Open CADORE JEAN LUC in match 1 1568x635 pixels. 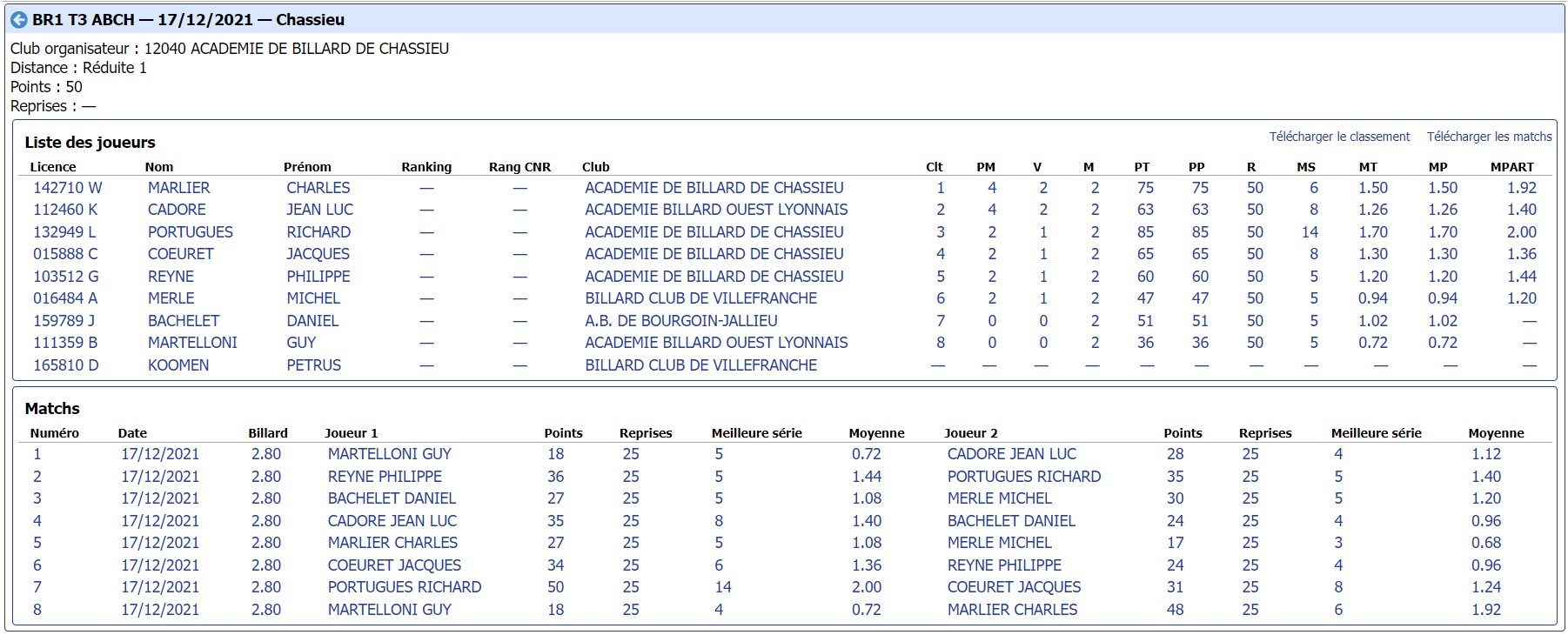[1012, 454]
